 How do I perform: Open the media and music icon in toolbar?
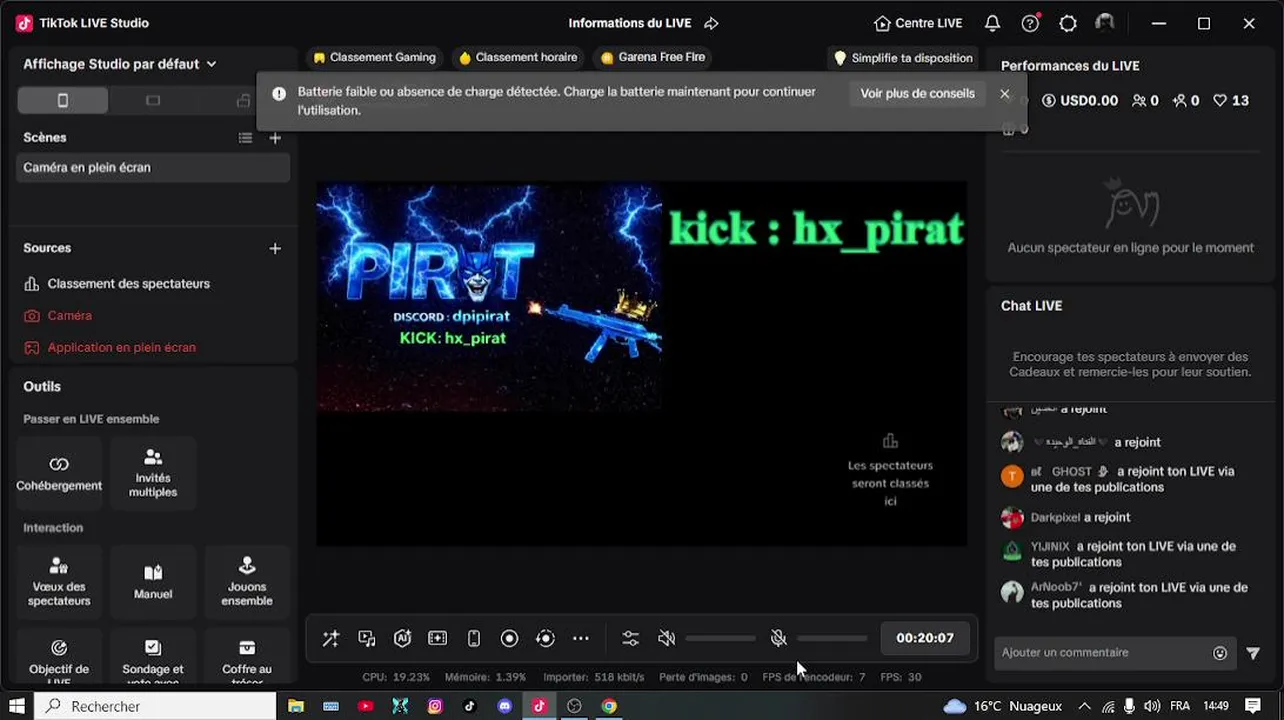367,638
